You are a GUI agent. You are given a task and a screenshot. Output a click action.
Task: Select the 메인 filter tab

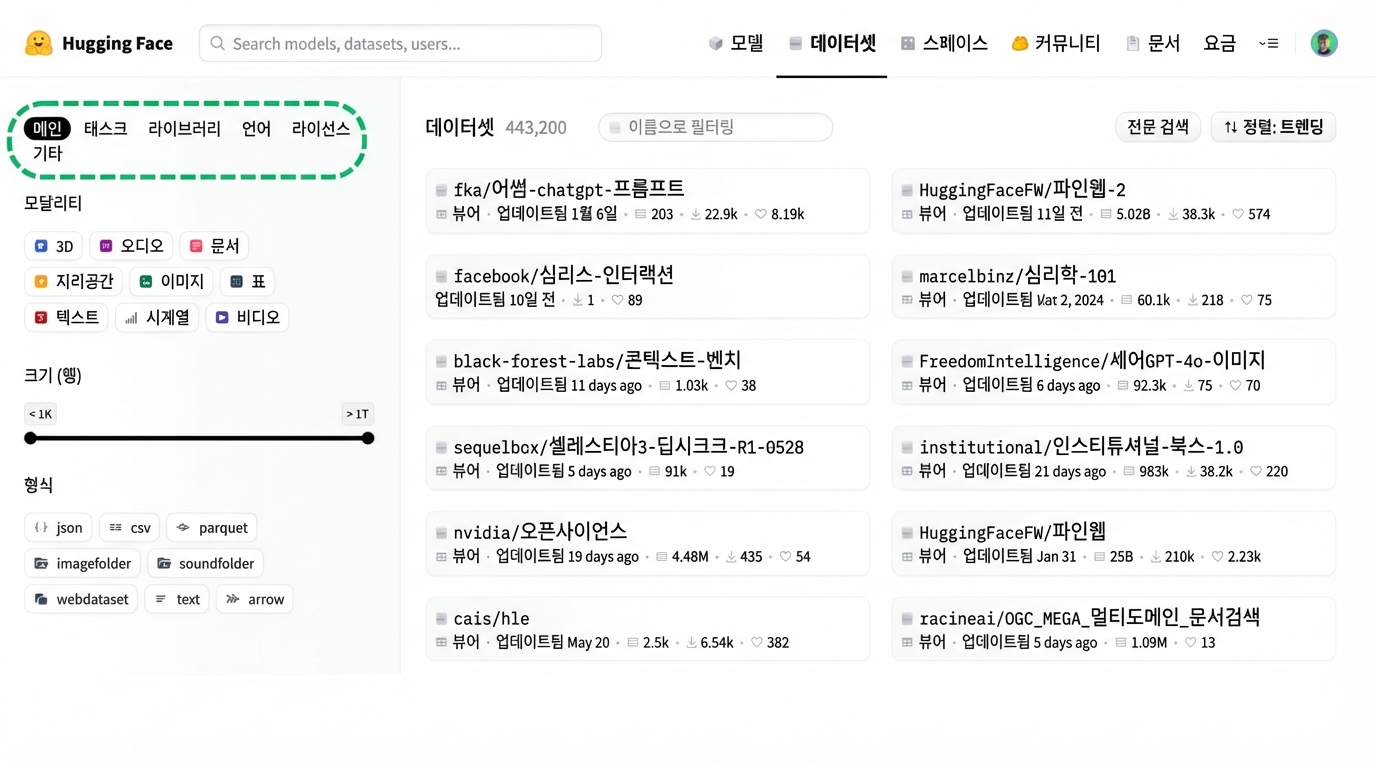click(x=47, y=128)
